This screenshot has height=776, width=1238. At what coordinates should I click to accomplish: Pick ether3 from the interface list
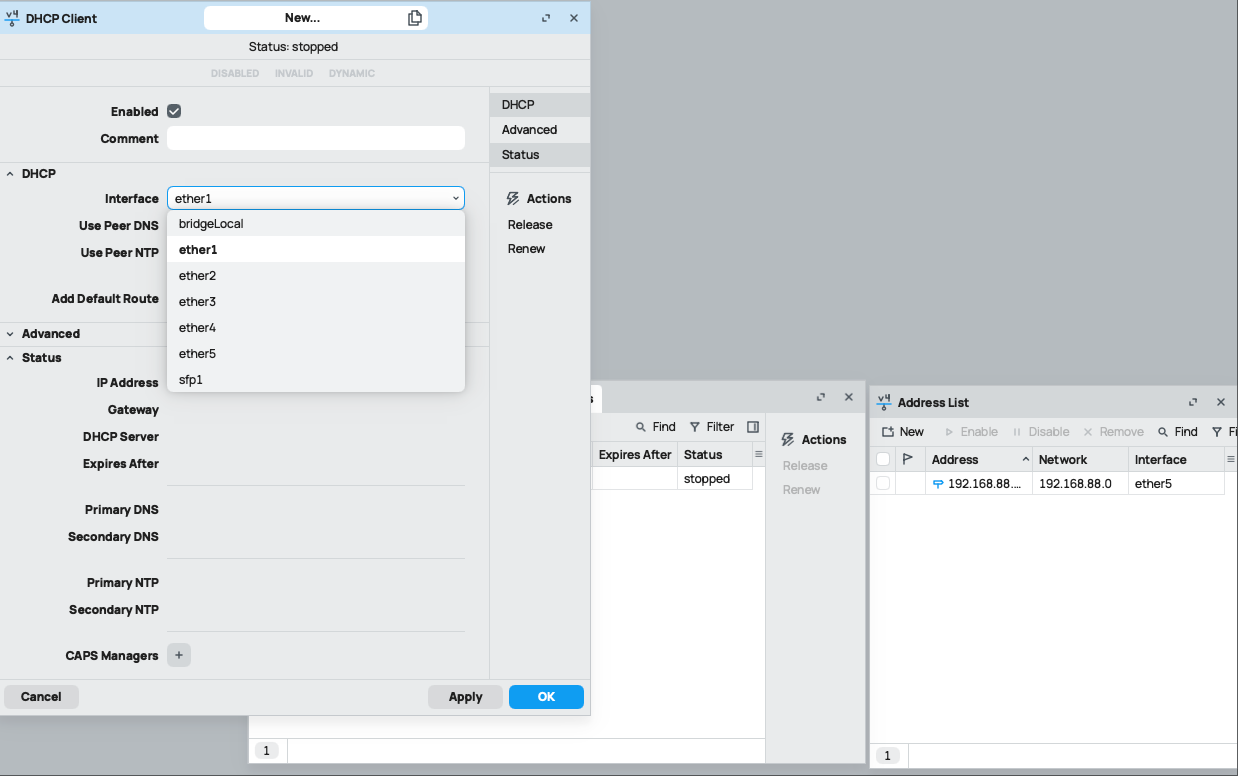click(316, 302)
